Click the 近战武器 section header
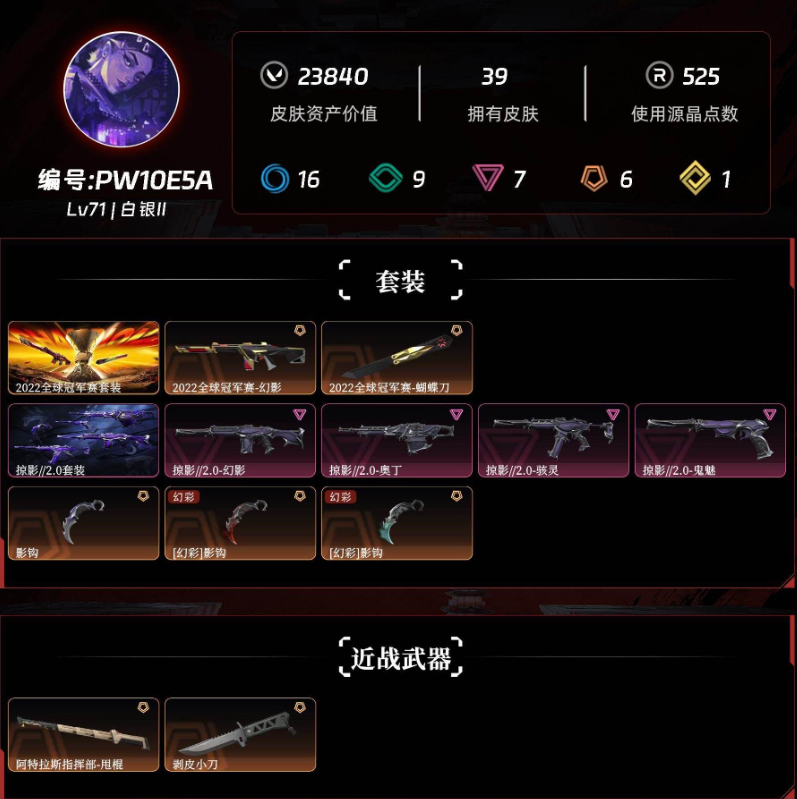The image size is (797, 799). point(401,657)
